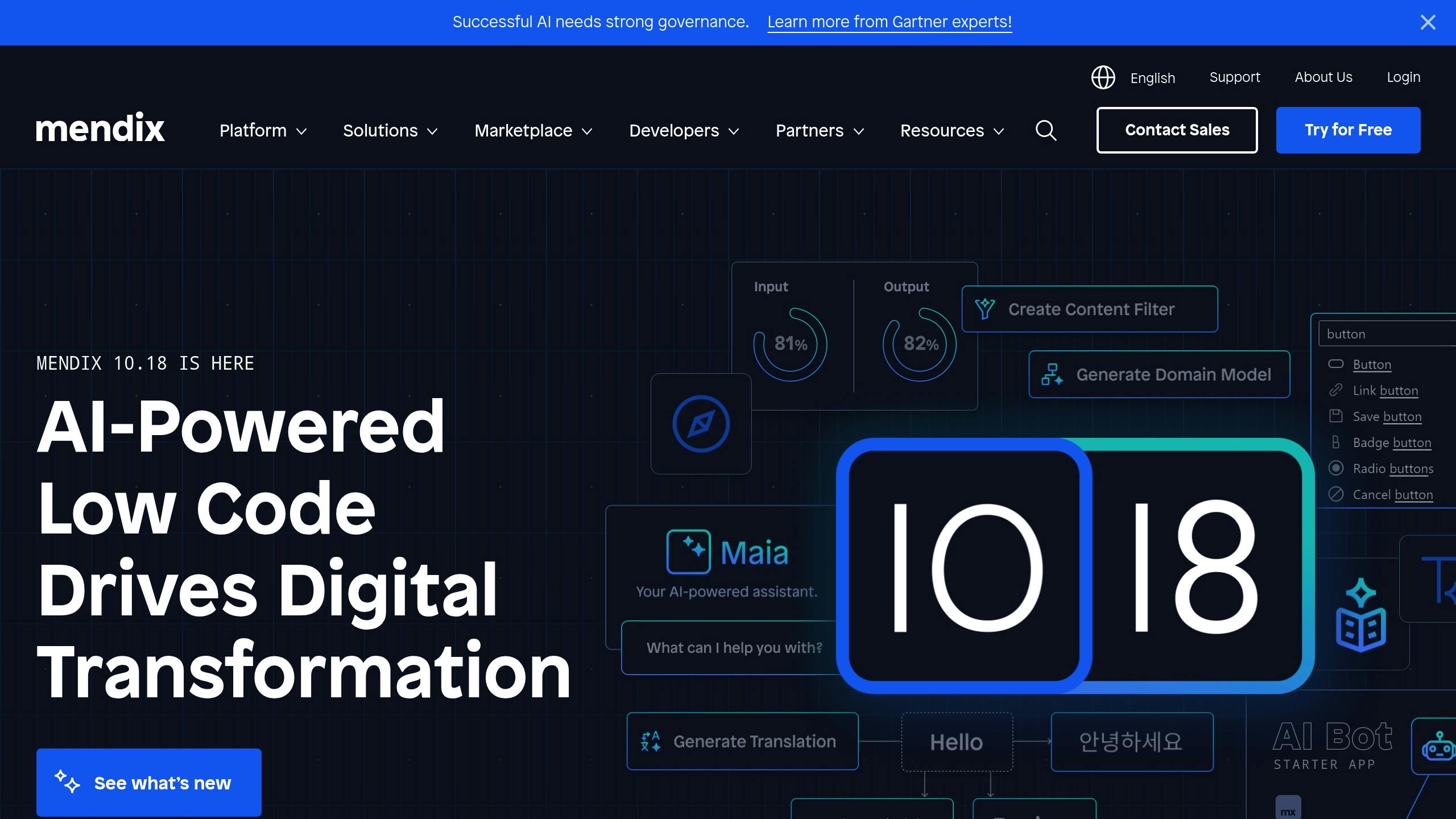1456x819 pixels.
Task: Click the Button widget icon
Action: (x=1335, y=364)
